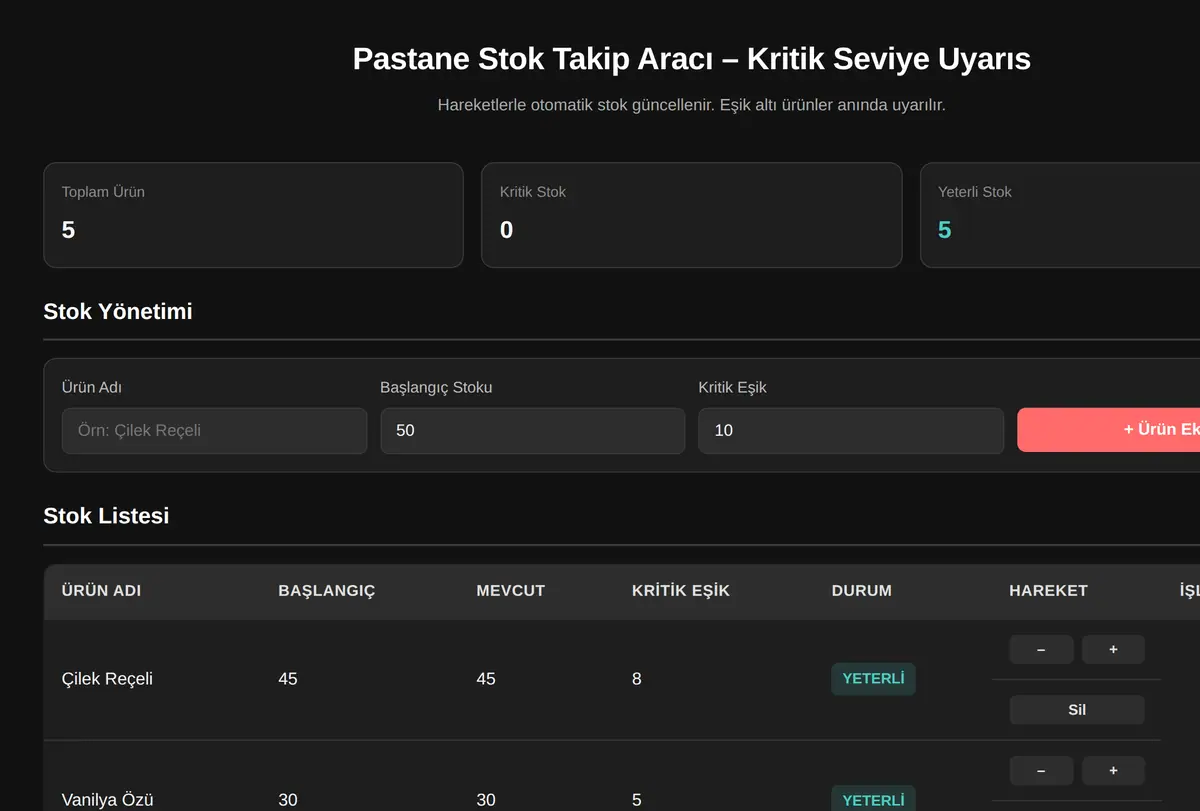Viewport: 1200px width, 811px height.
Task: Click the Stok Yönetimi section heading
Action: pos(118,311)
